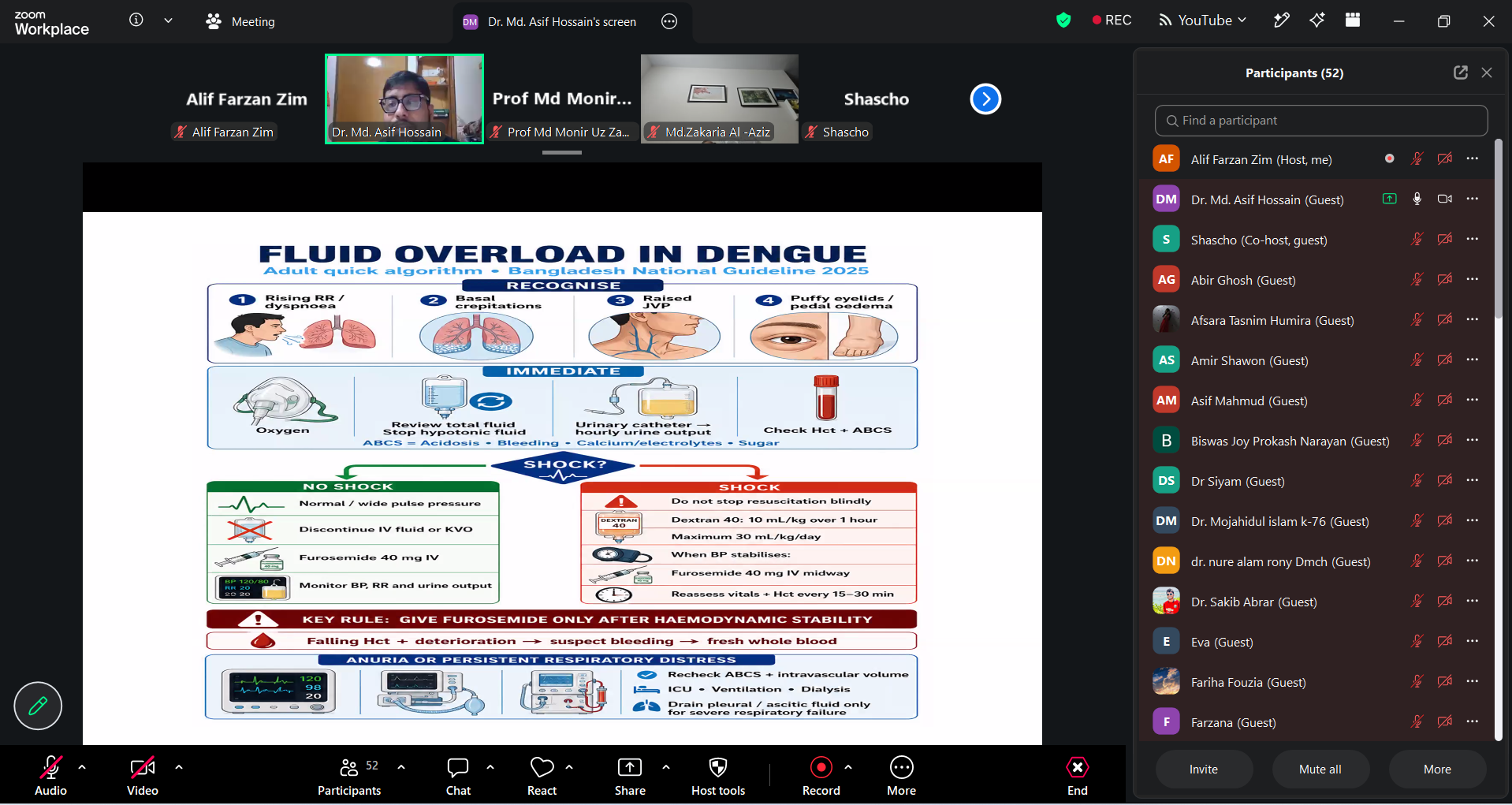
Task: Open the AI Companion sparkle icon
Action: pos(1317,20)
